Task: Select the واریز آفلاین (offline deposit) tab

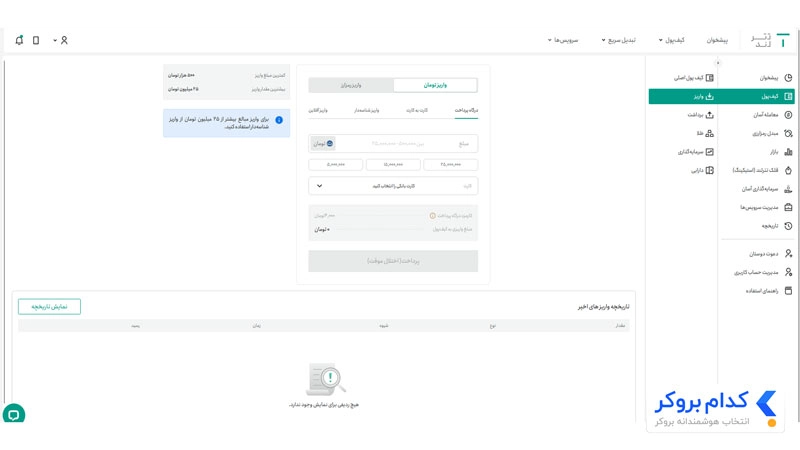Action: coord(318,110)
